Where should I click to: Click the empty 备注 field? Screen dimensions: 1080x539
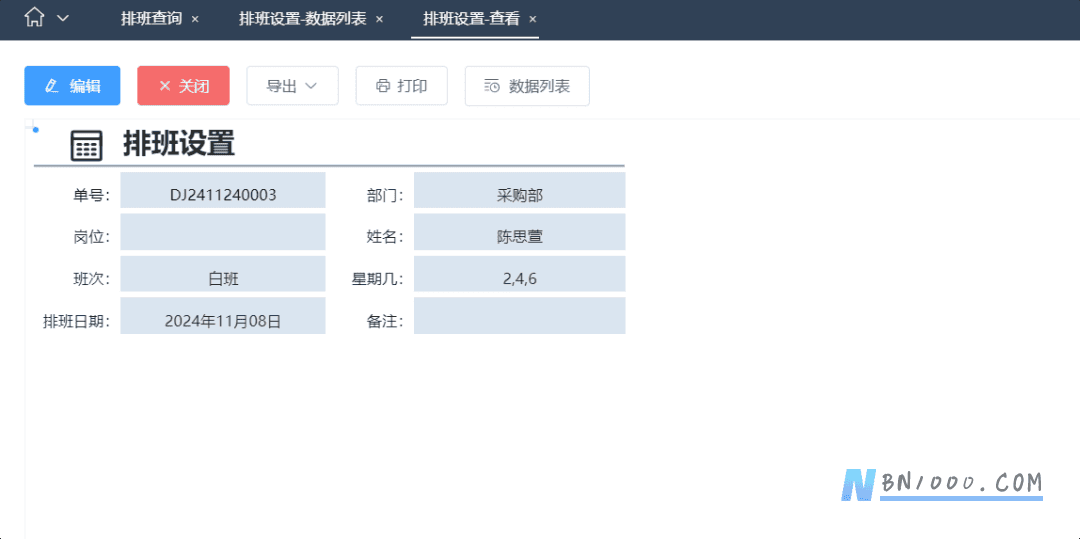click(x=519, y=316)
